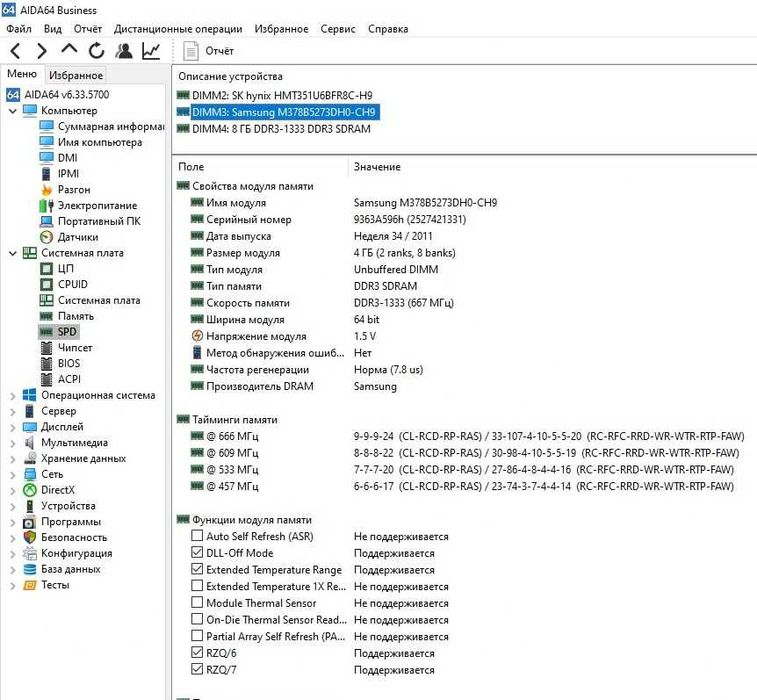This screenshot has height=700, width=757.
Task: Expand the Мультимедиа tree branch
Action: coord(13,443)
